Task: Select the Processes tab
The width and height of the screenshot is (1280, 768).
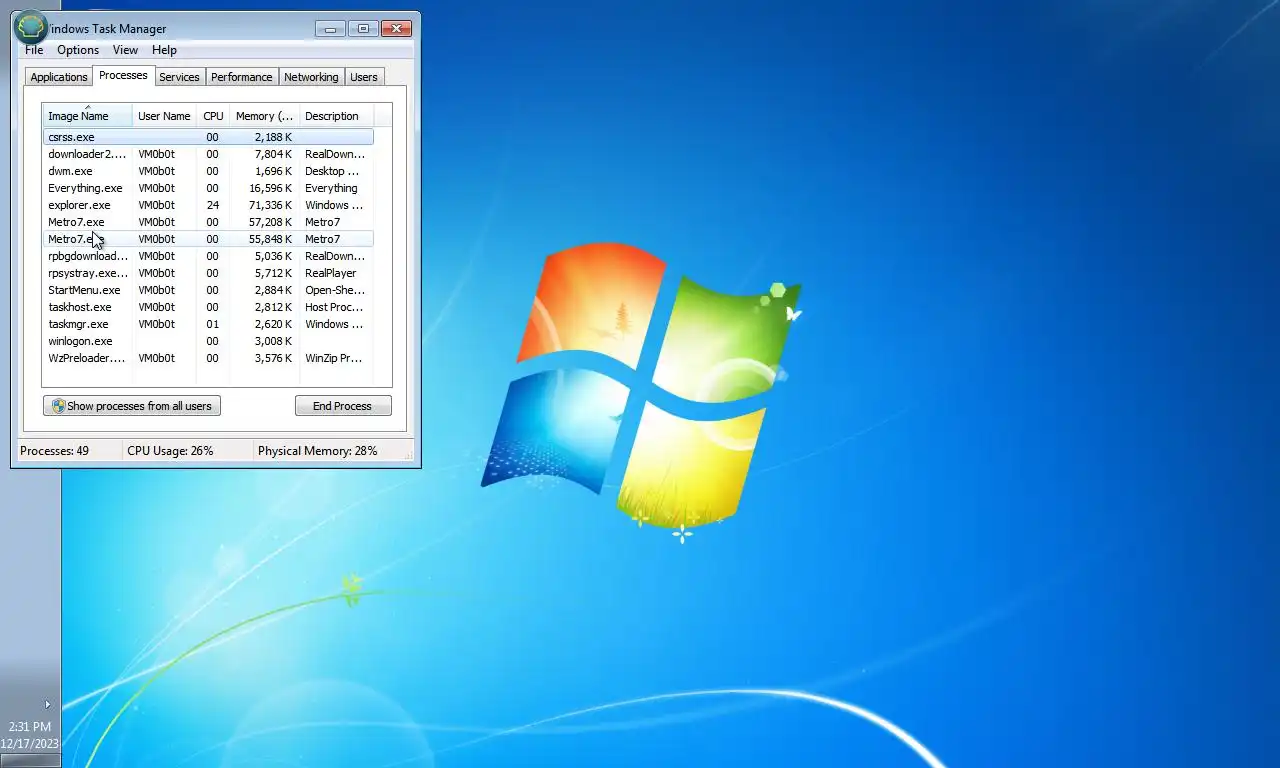Action: [123, 75]
